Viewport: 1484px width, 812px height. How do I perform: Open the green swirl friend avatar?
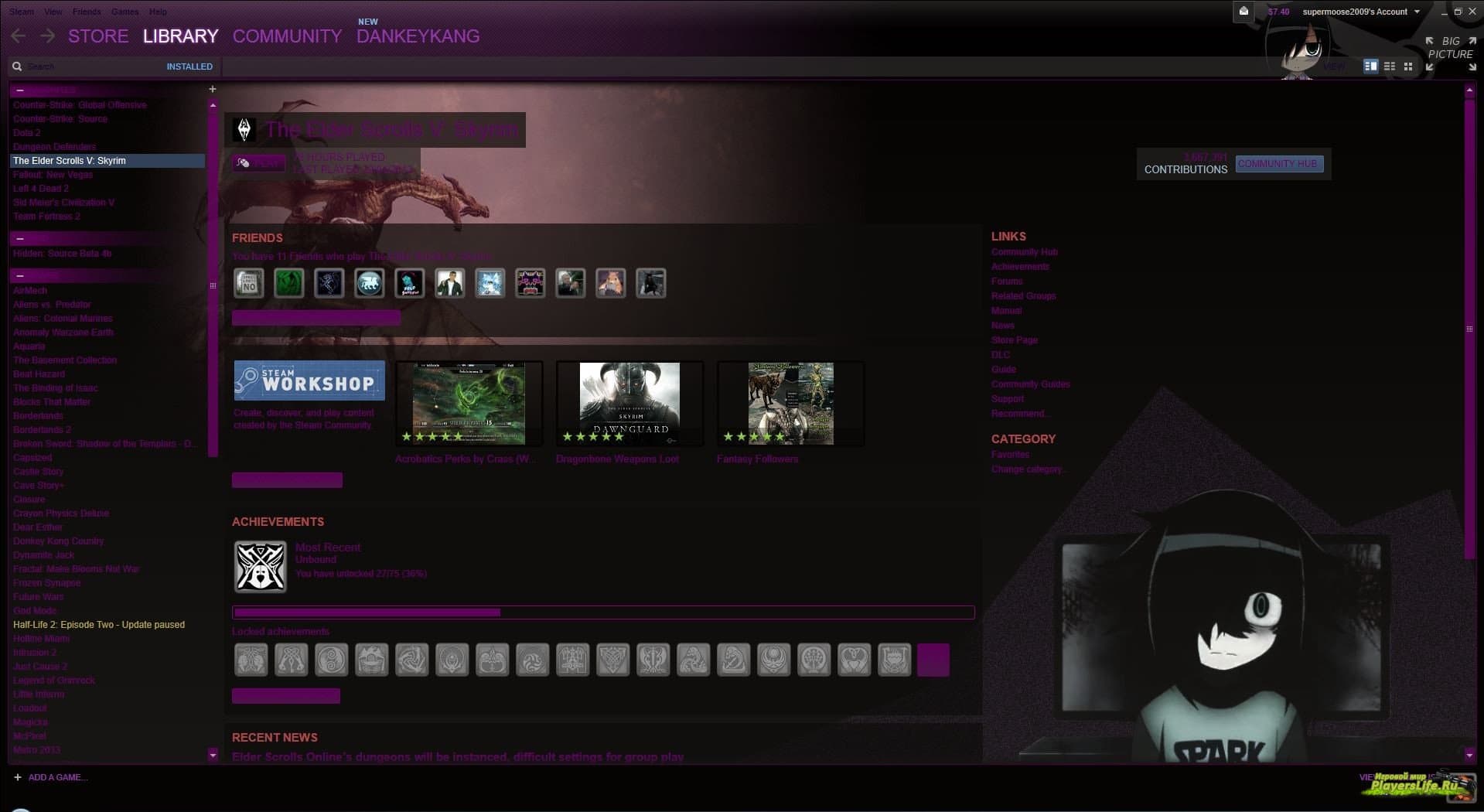point(289,283)
